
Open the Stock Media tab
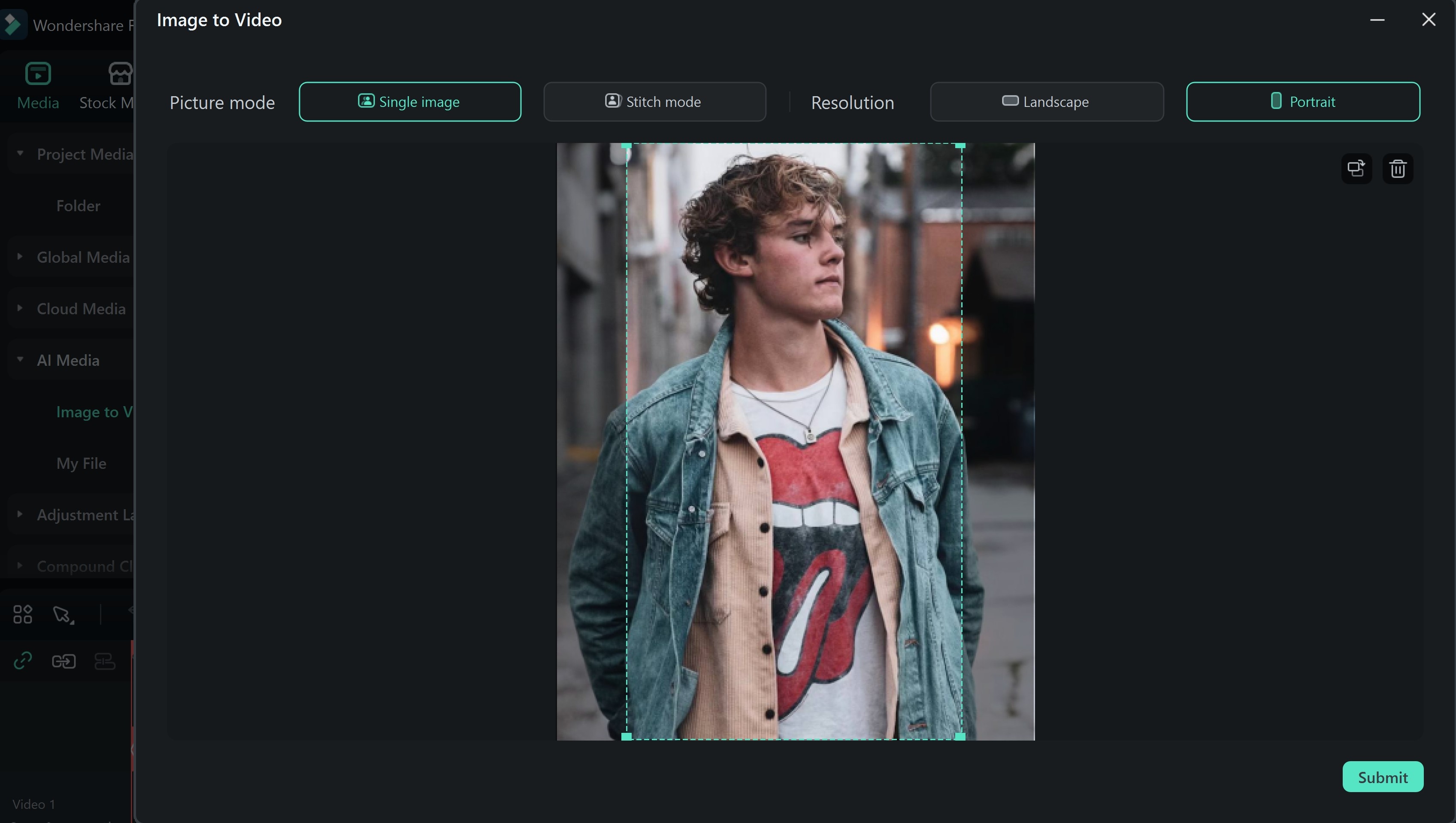tap(107, 86)
